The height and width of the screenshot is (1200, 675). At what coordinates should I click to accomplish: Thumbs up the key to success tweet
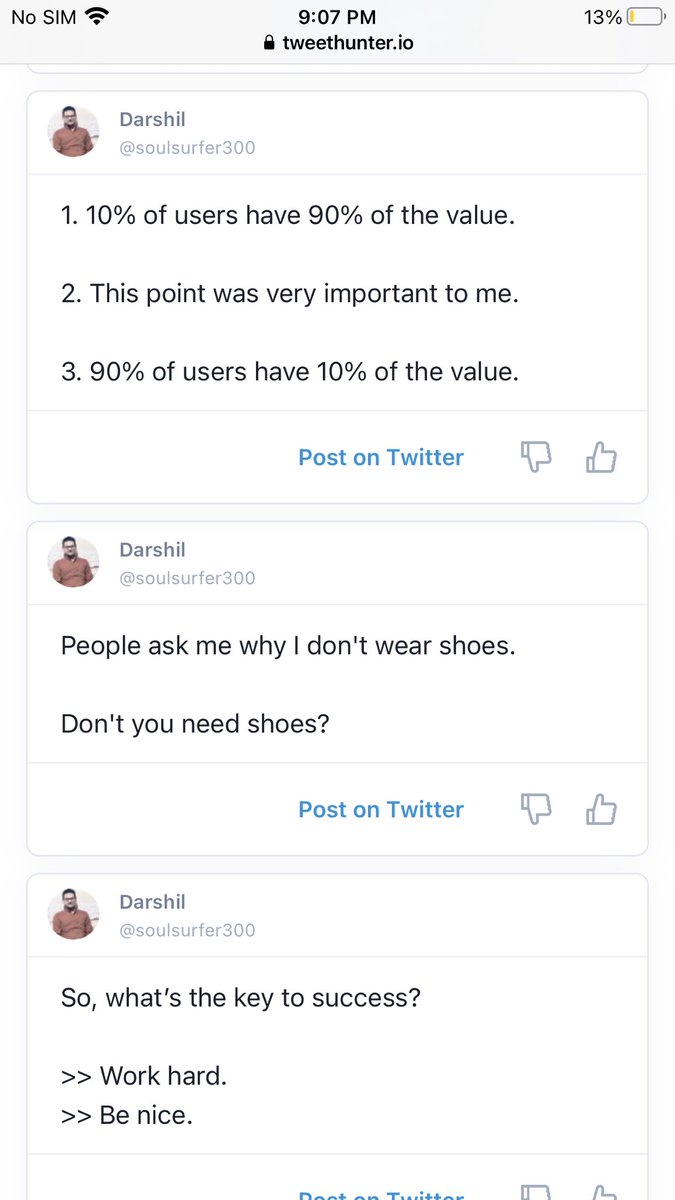click(601, 1192)
